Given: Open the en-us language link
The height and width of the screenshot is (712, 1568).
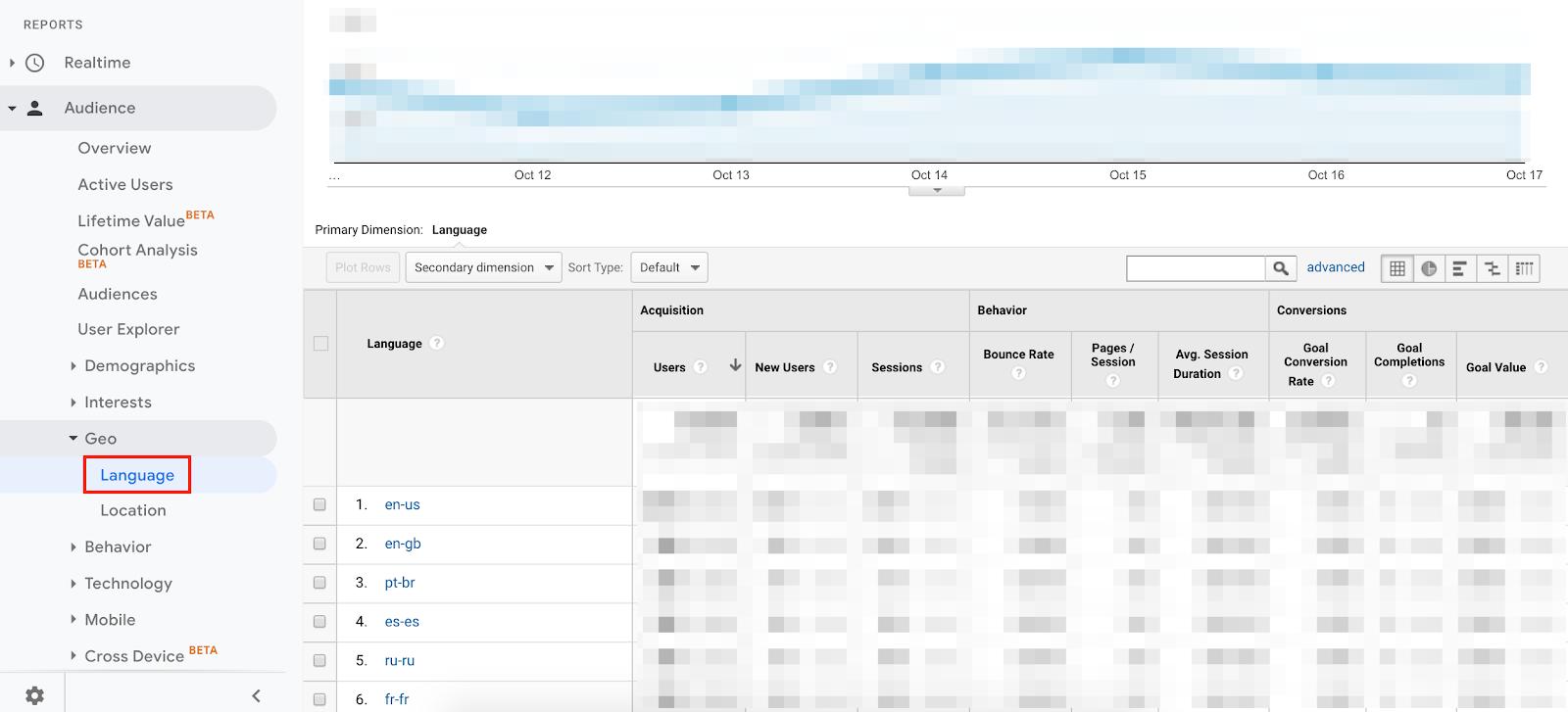Looking at the screenshot, I should pos(402,504).
